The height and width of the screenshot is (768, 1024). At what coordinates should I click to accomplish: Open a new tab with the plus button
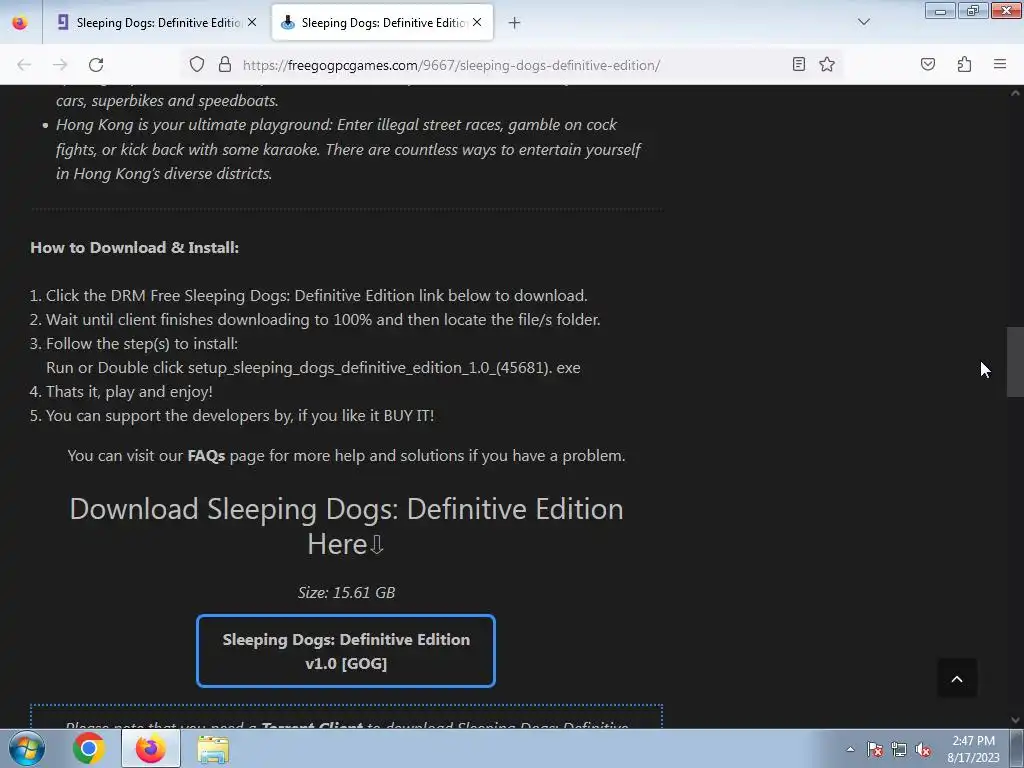coord(514,23)
